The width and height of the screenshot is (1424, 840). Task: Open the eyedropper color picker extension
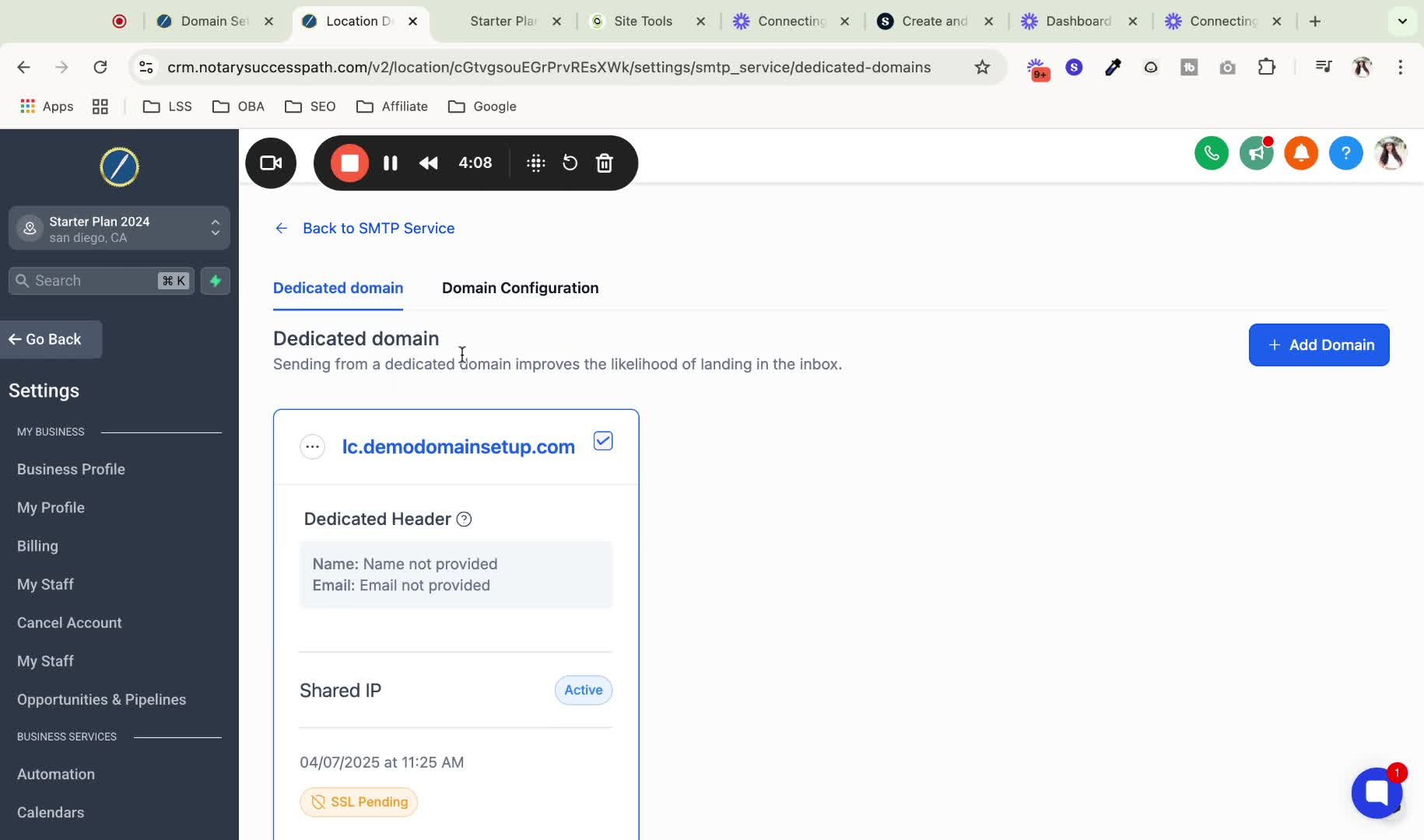(x=1113, y=67)
